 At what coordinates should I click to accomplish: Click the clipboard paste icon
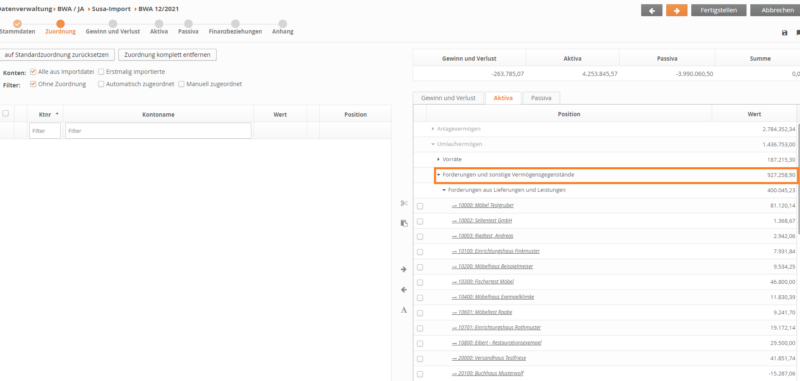[x=404, y=223]
